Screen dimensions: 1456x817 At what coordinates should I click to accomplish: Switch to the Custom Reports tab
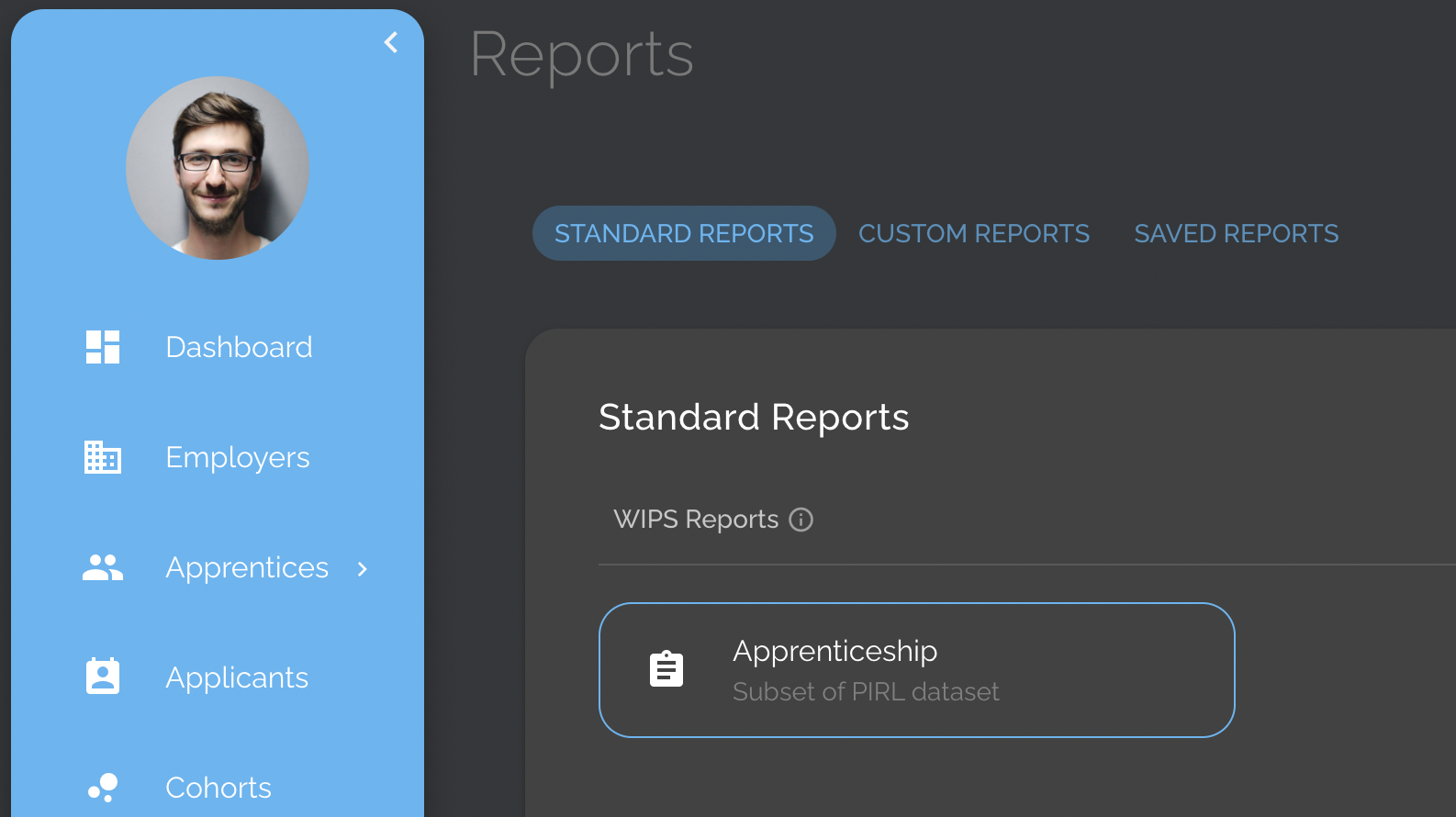(974, 233)
